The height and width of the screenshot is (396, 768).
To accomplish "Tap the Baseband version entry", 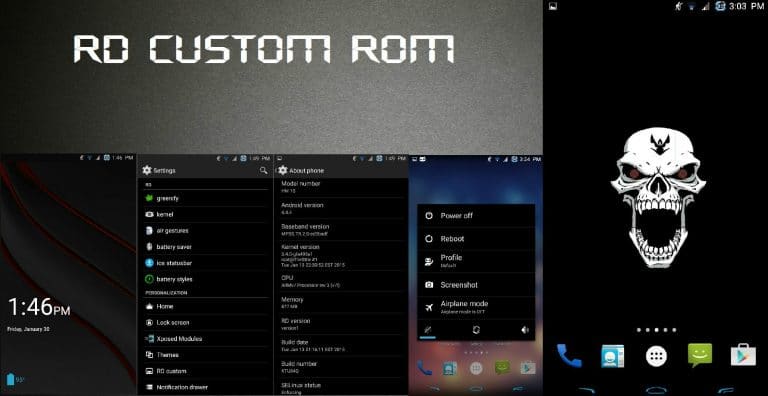I will coord(342,230).
